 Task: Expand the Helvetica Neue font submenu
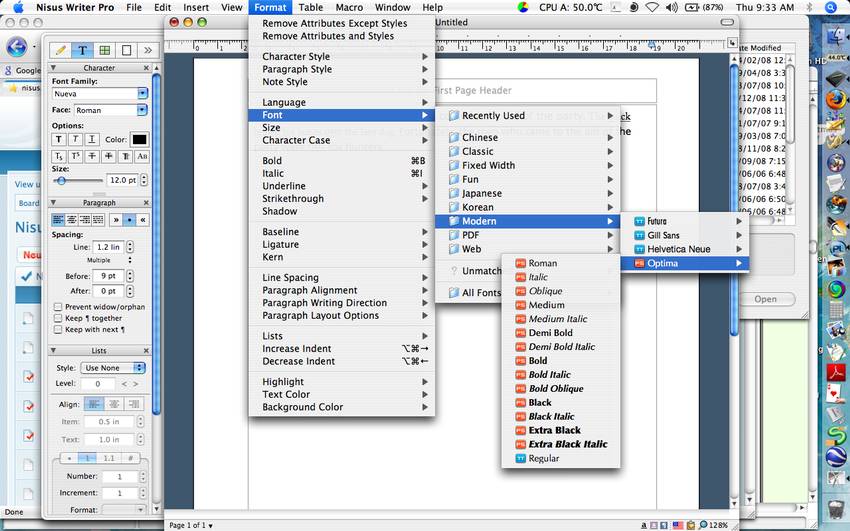[685, 249]
